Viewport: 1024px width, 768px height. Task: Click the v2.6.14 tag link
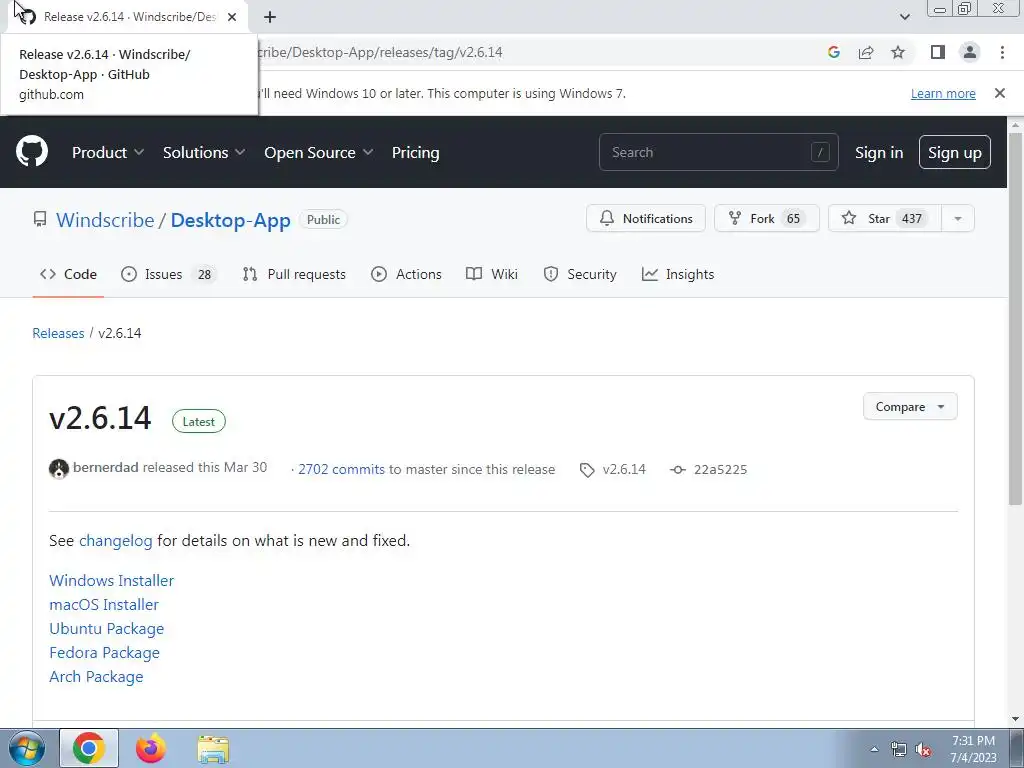(613, 469)
